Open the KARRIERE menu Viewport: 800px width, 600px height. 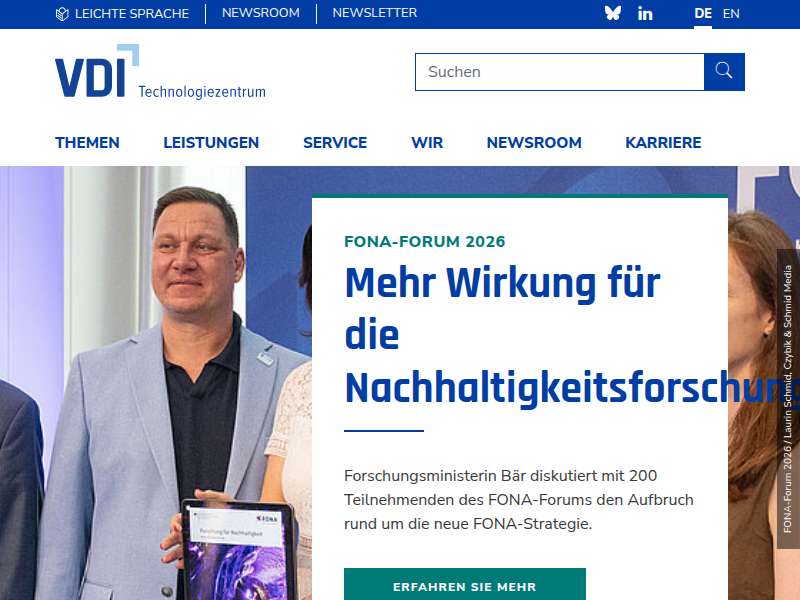663,143
